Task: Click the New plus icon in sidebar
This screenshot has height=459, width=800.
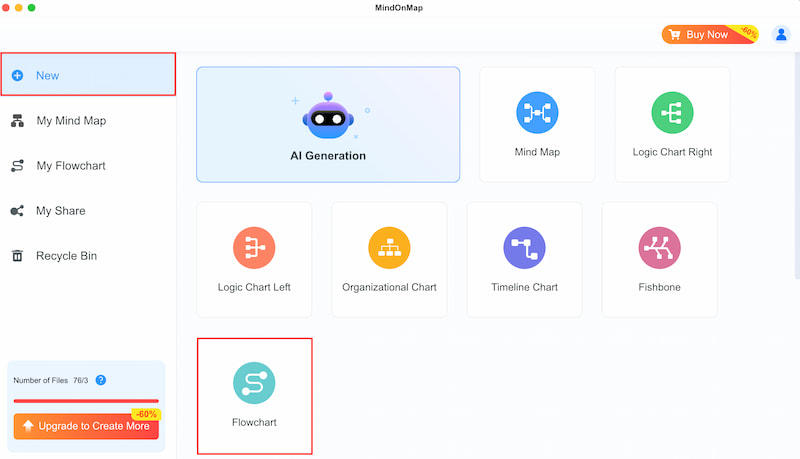Action: [x=17, y=75]
